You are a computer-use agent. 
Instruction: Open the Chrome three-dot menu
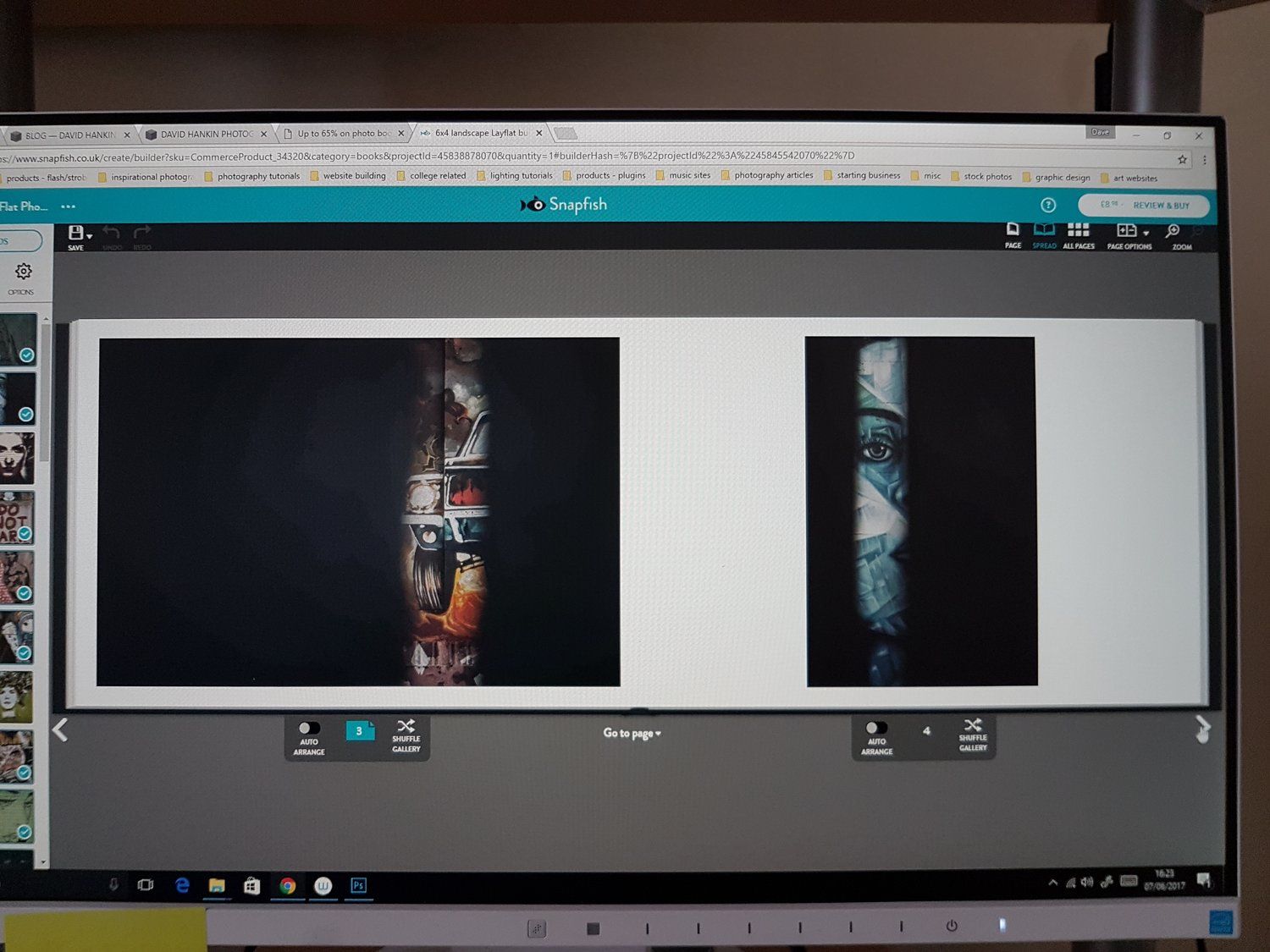pyautogui.click(x=1204, y=159)
